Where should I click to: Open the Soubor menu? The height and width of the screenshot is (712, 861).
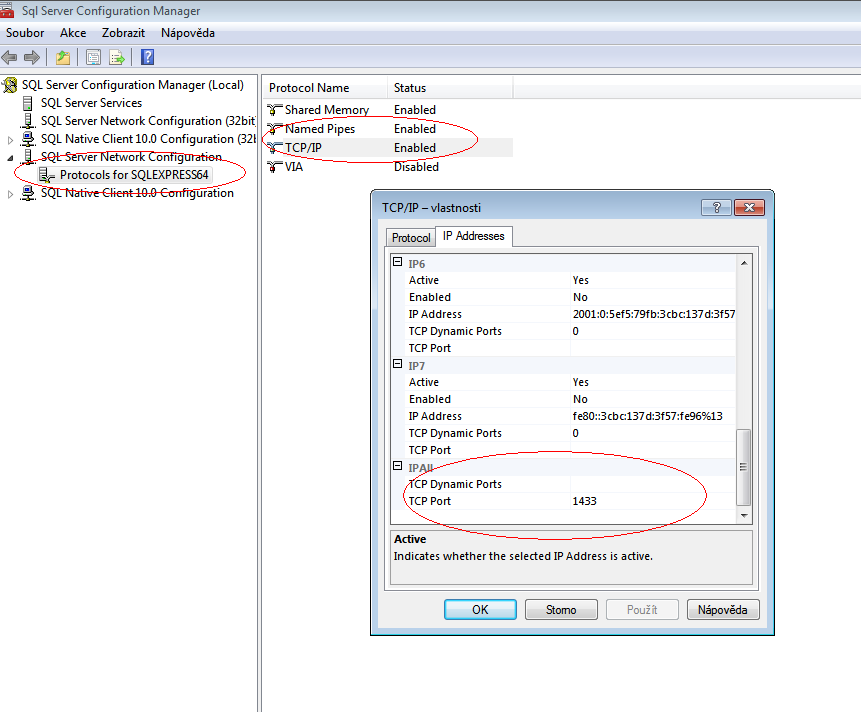[25, 33]
